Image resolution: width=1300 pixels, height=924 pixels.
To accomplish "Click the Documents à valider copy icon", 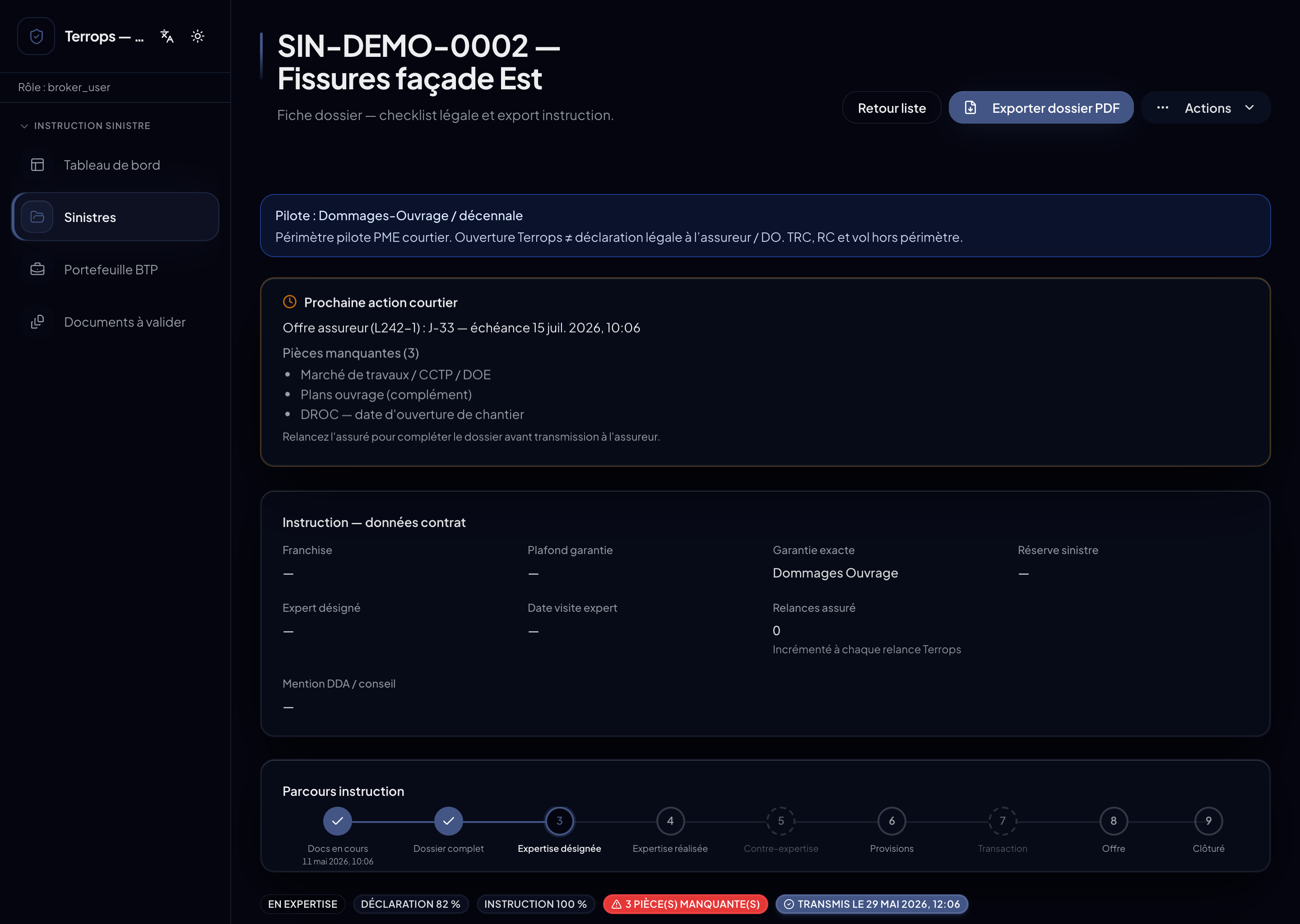I will 37,322.
